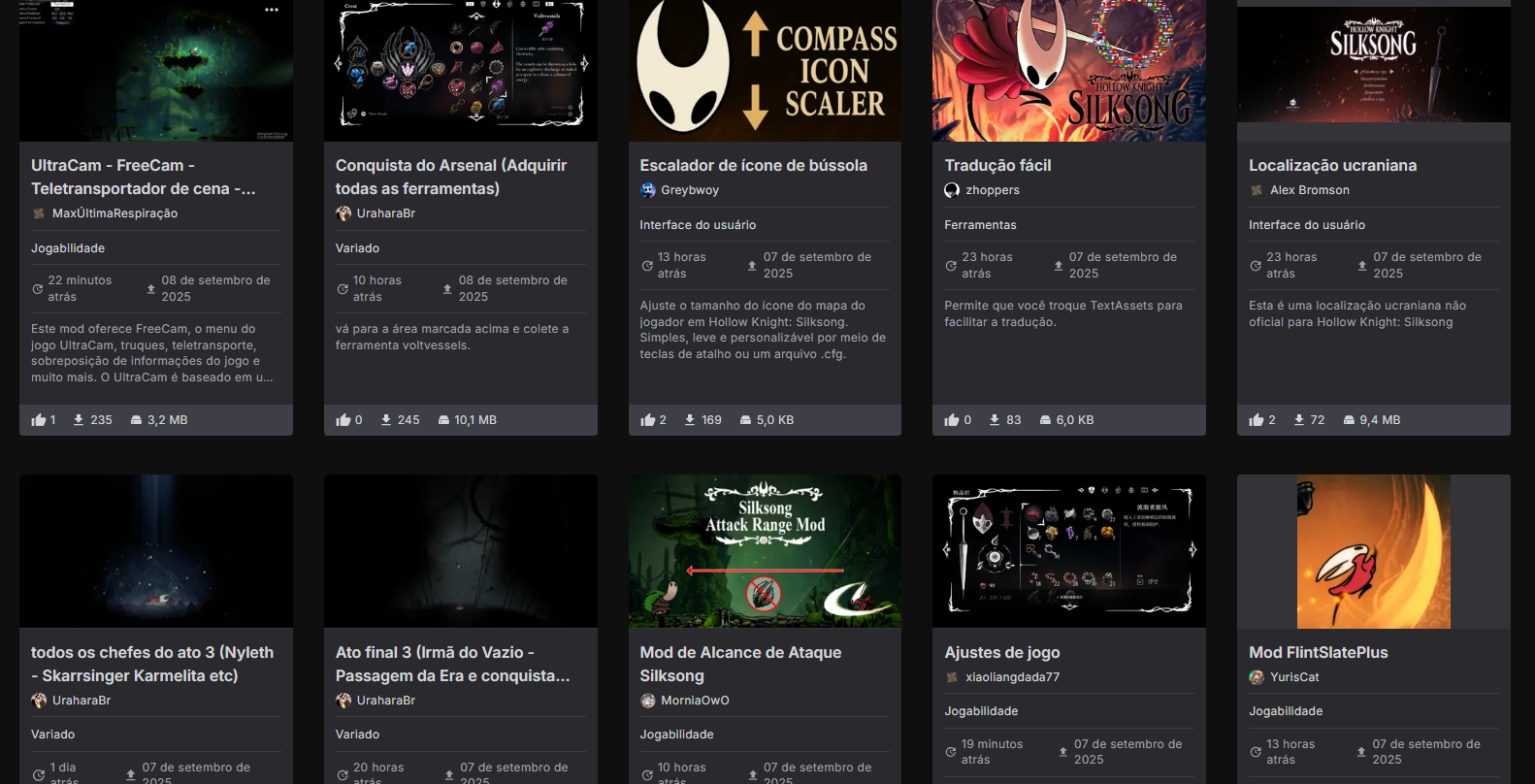Open Localização ucraniana mod title

click(x=1332, y=165)
